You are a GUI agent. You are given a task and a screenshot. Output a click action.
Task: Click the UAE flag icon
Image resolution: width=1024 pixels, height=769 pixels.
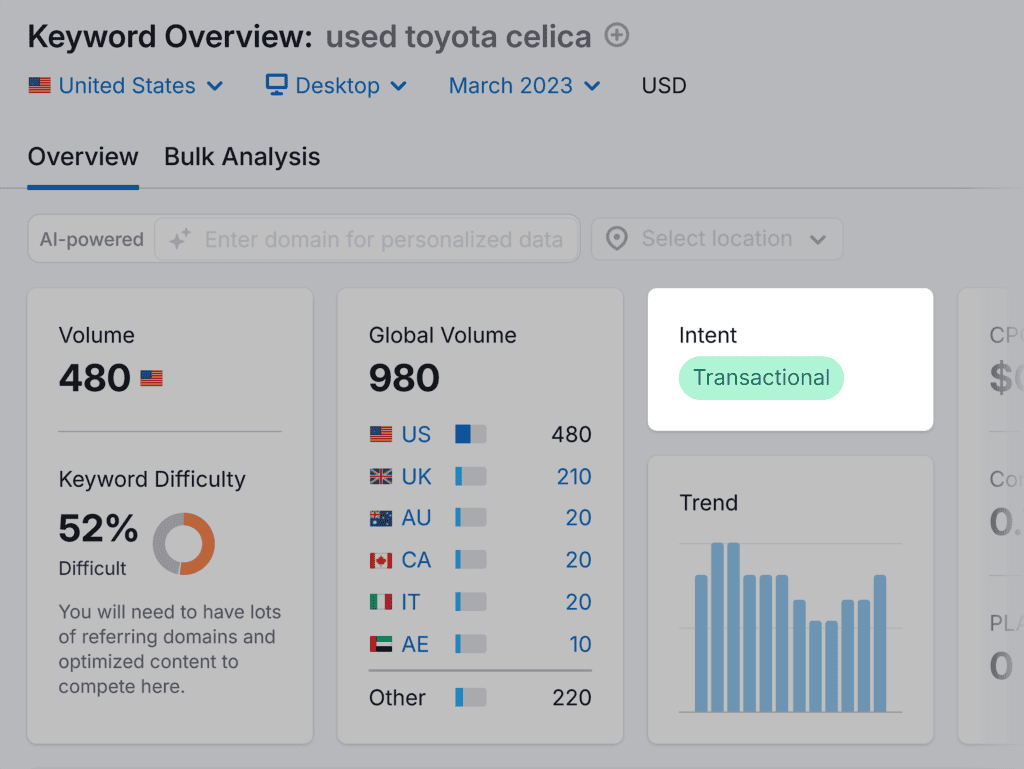(381, 645)
